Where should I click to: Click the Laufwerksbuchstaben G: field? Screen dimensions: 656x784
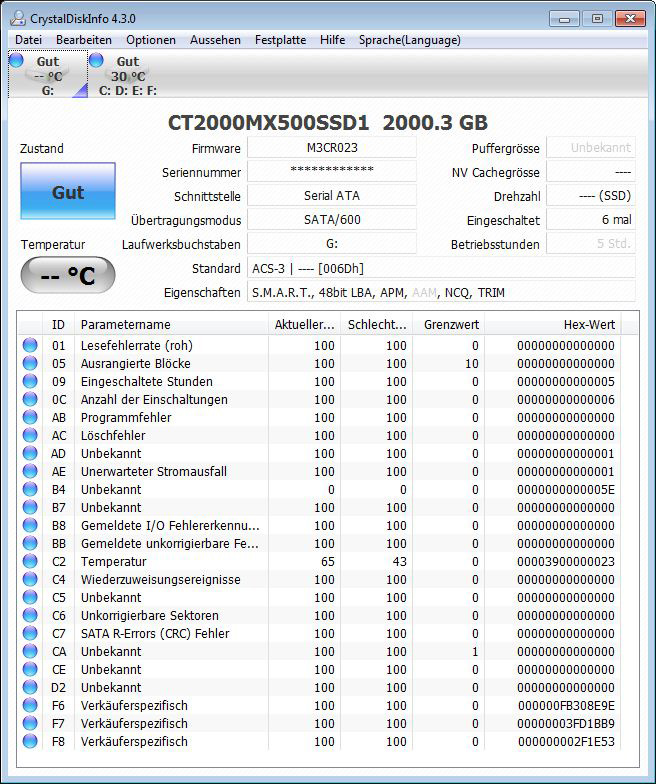coord(332,244)
